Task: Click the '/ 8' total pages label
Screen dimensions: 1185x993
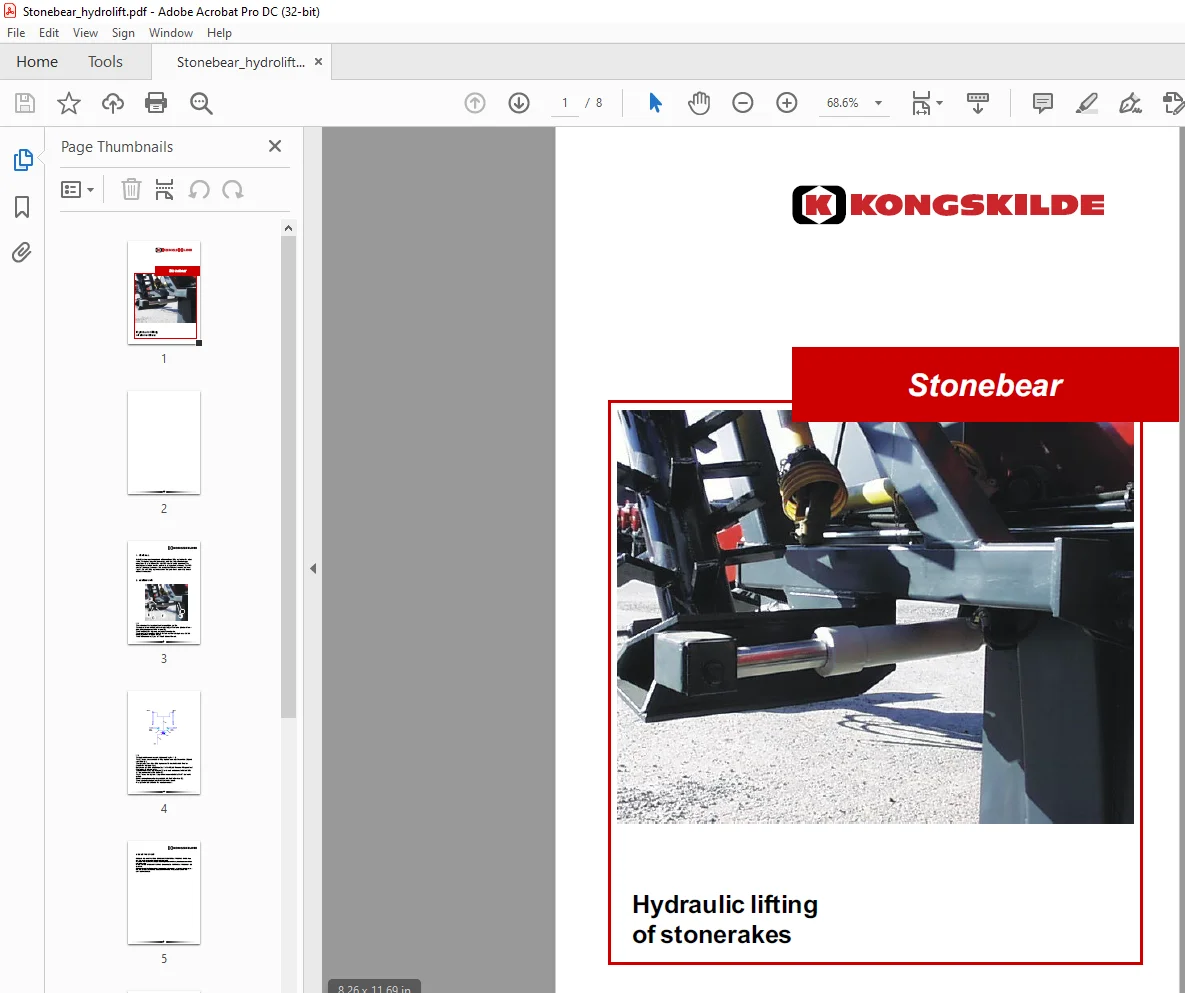Action: click(x=594, y=103)
